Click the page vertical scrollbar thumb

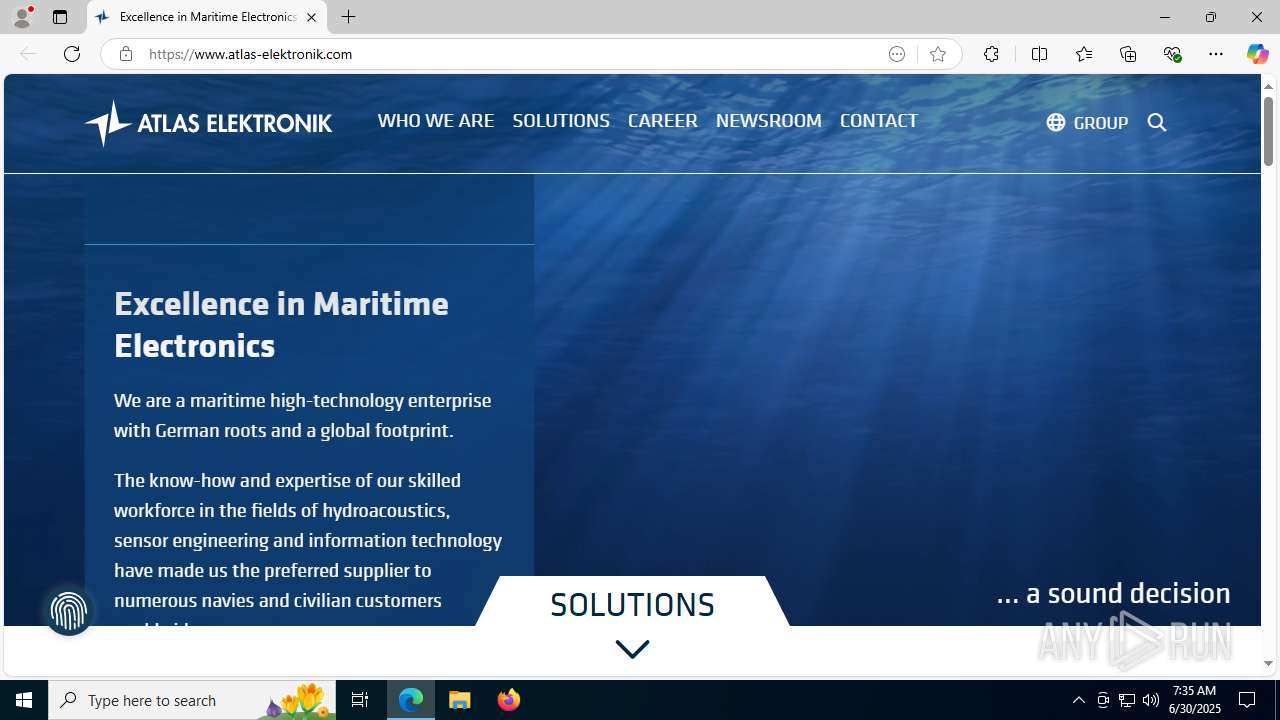pos(1268,131)
